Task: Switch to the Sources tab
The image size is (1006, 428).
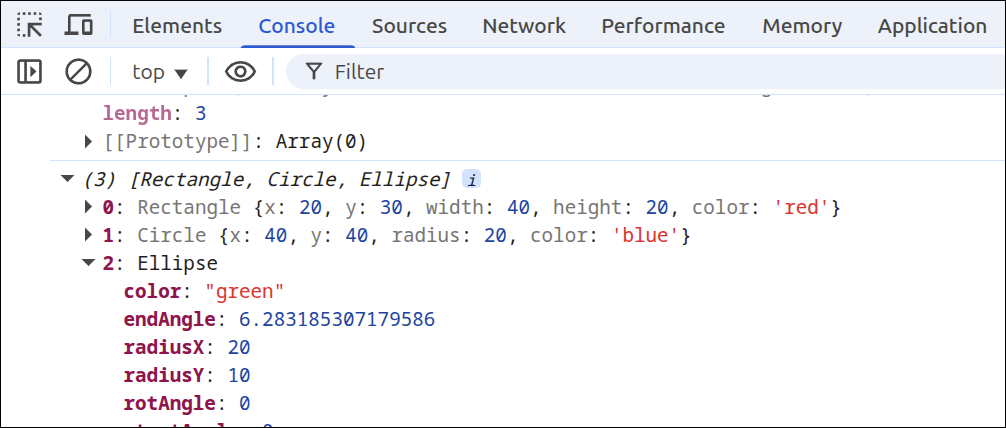Action: 409,26
